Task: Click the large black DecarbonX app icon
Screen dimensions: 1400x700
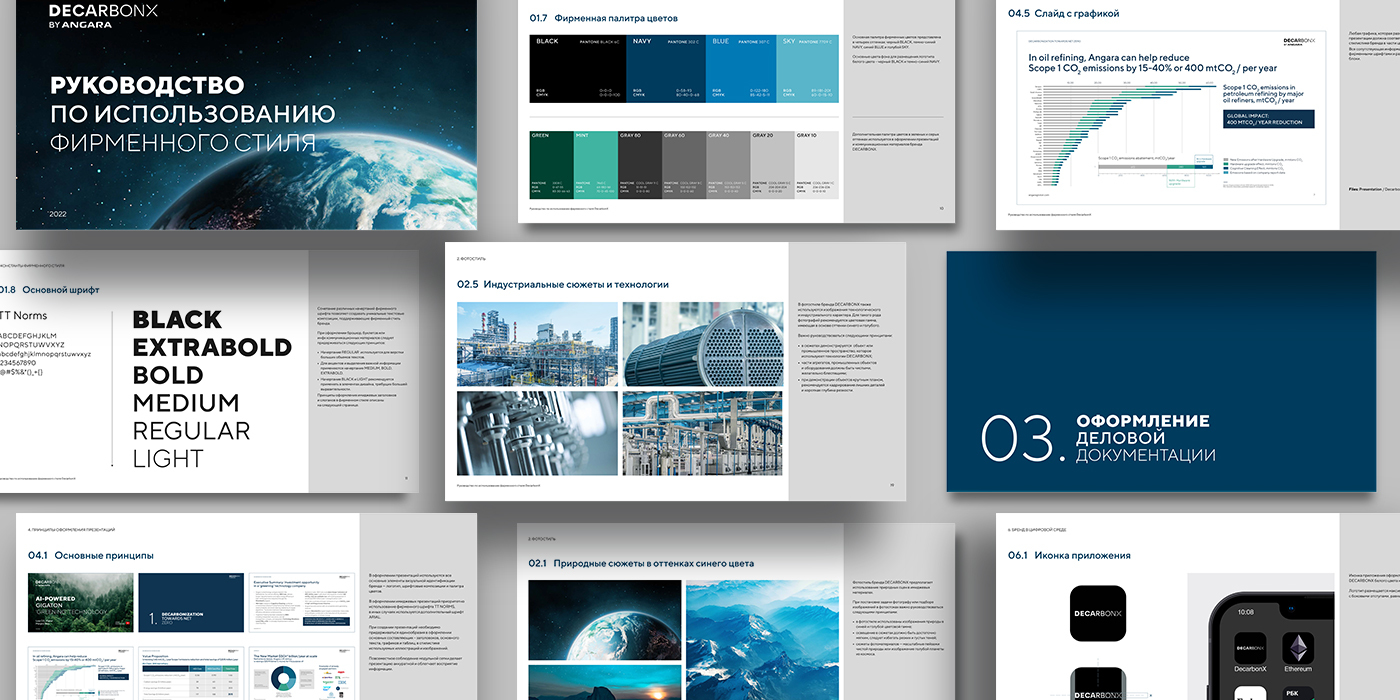Action: pyautogui.click(x=1098, y=613)
